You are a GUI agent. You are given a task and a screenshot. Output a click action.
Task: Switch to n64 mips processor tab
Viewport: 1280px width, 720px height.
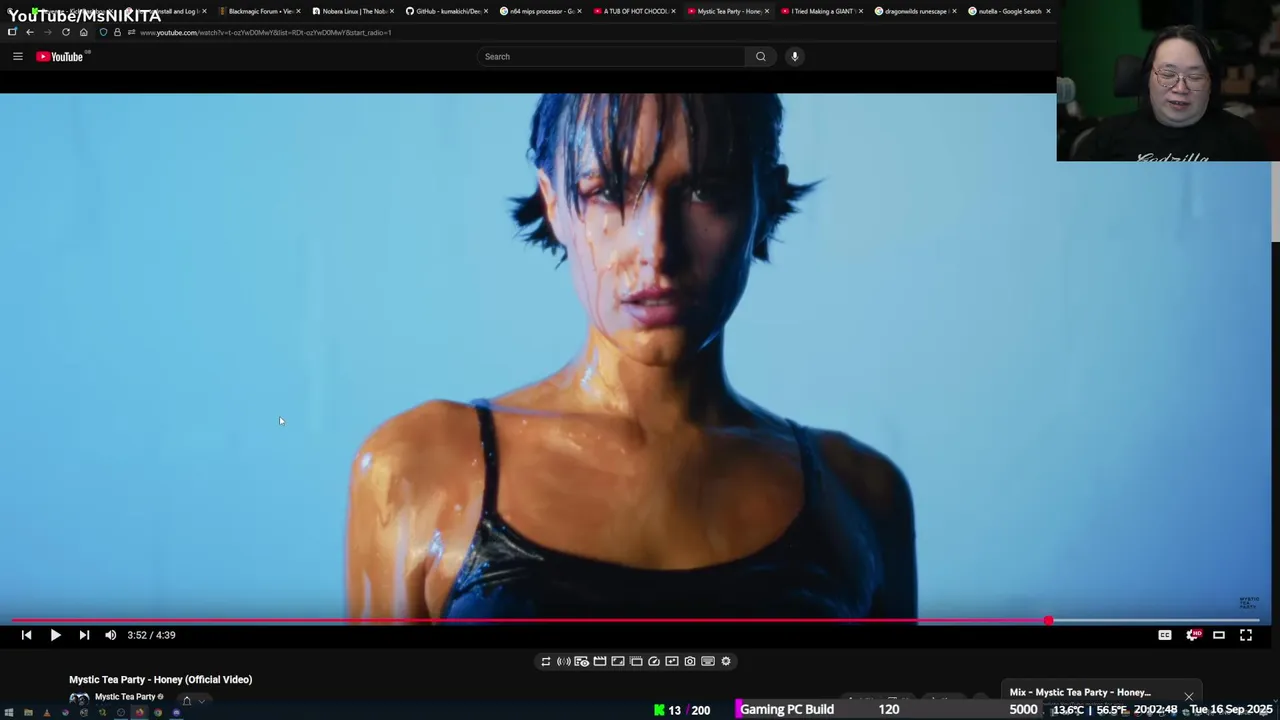[x=542, y=11]
